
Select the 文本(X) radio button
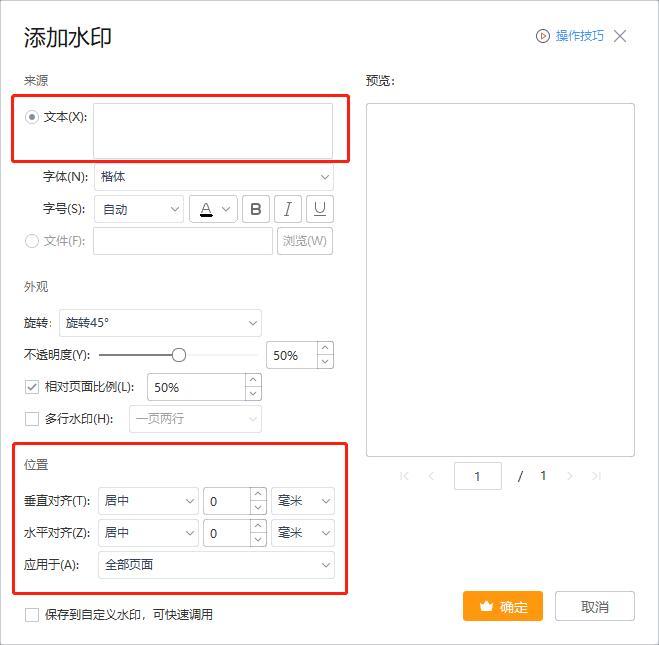[x=32, y=117]
